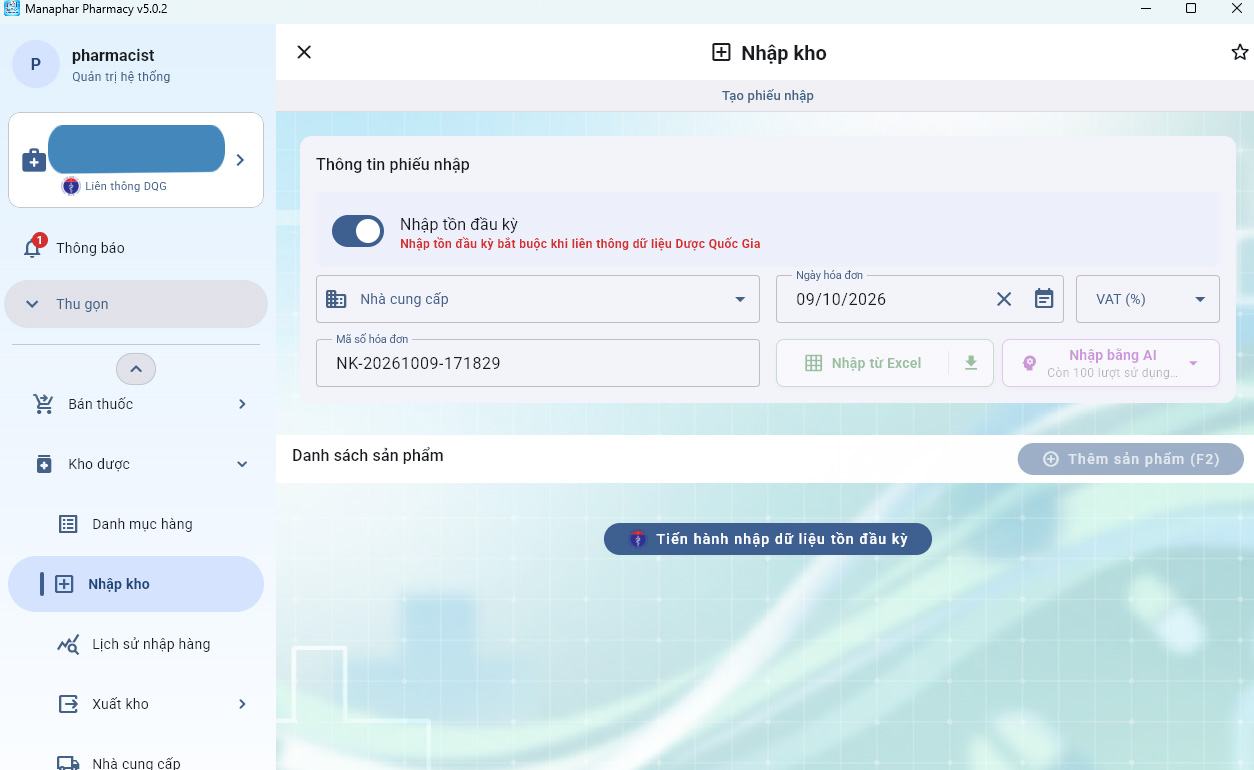Click the plus-circle icon on Thêm sản phẩm
Image resolution: width=1254 pixels, height=770 pixels.
coord(1051,459)
